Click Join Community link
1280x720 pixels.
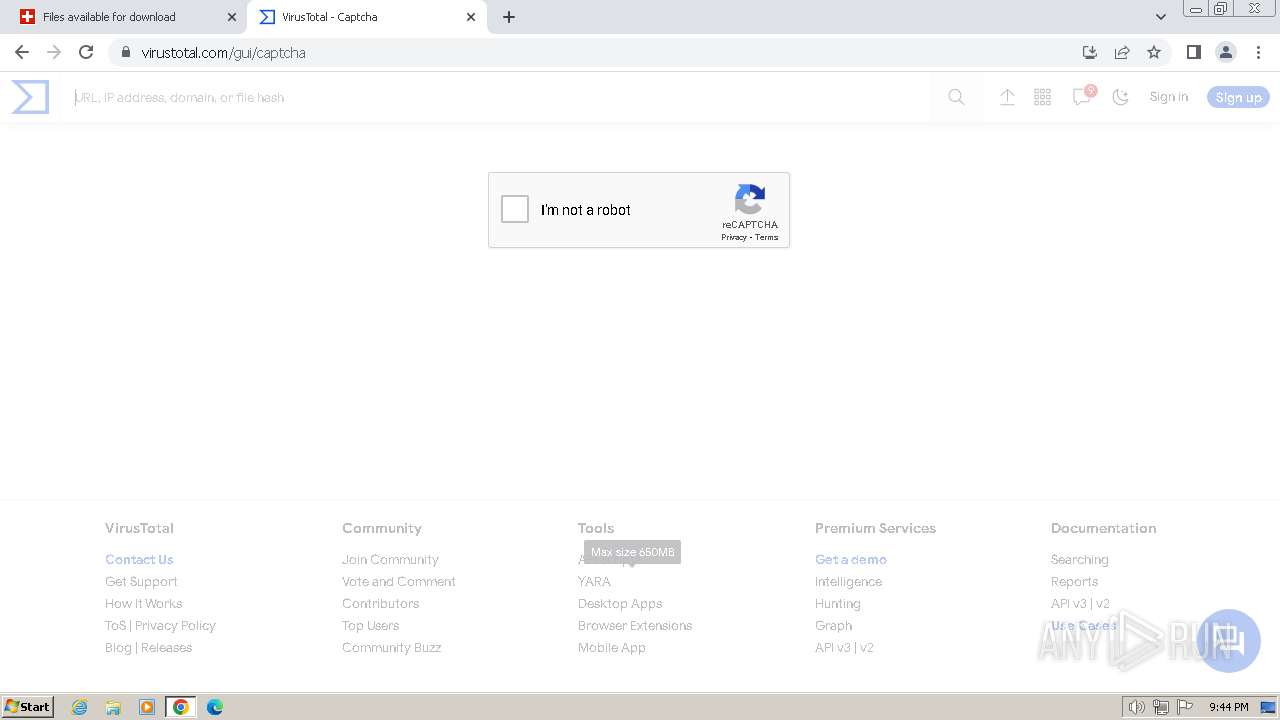(x=390, y=559)
